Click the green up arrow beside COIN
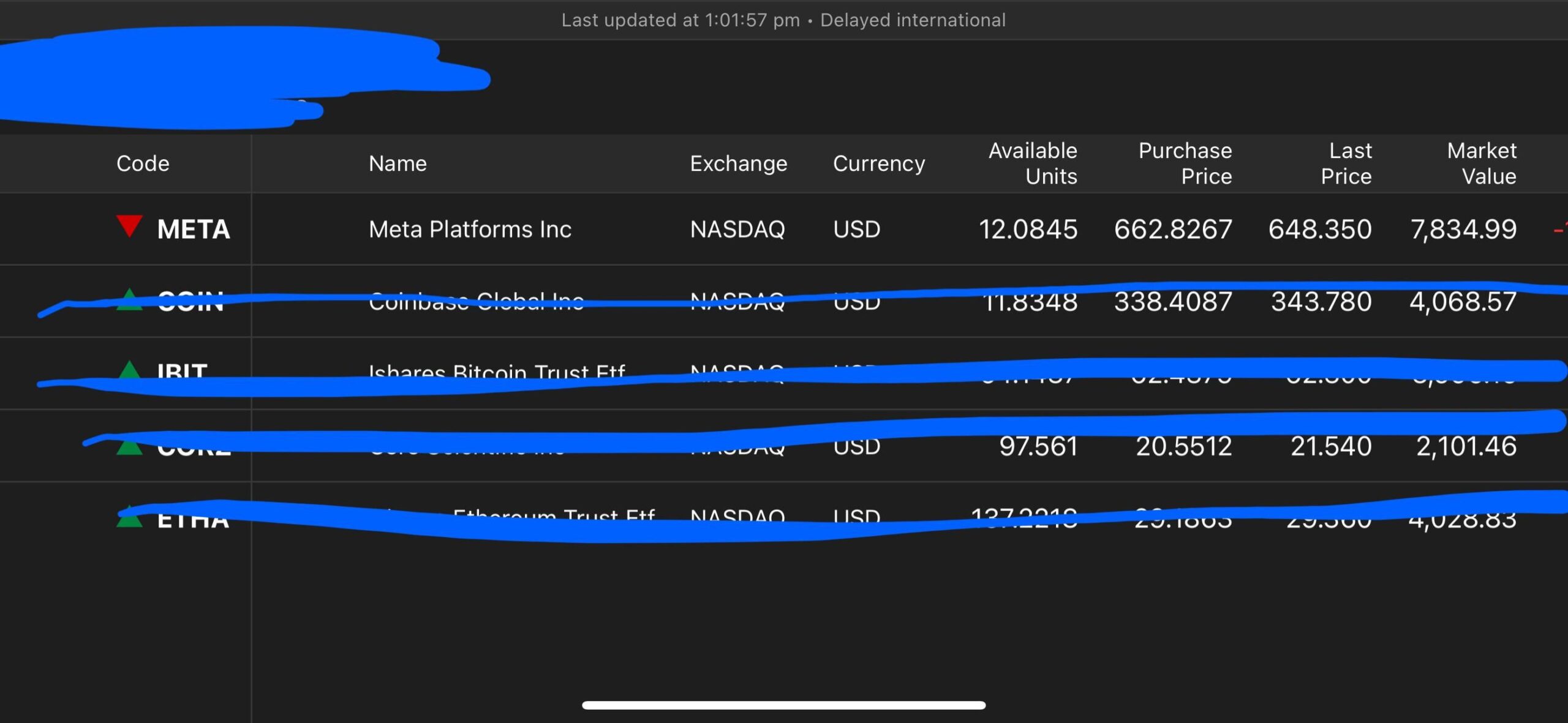 coord(129,301)
